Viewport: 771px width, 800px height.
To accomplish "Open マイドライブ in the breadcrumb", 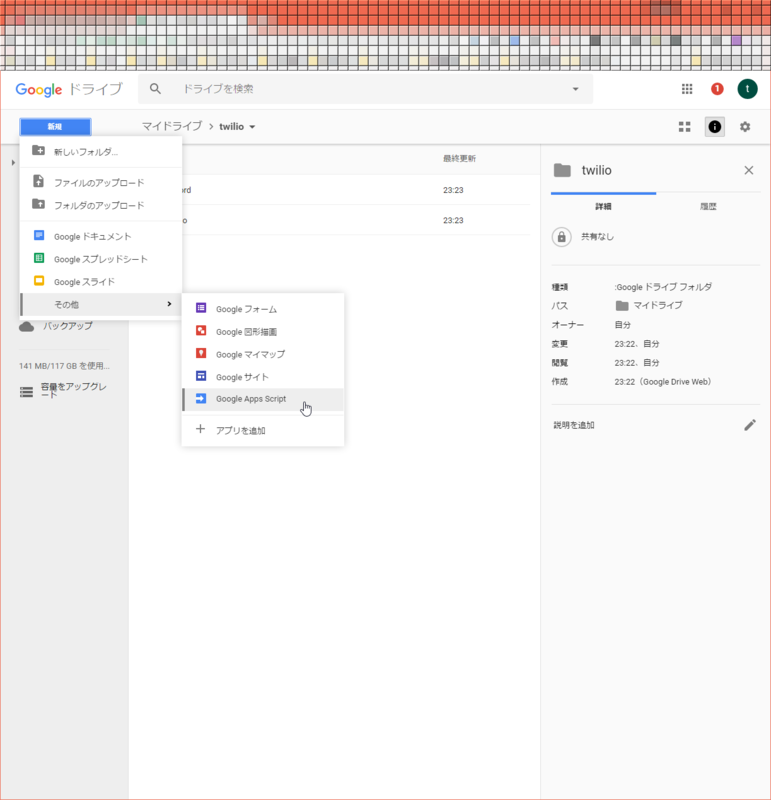I will tap(172, 126).
